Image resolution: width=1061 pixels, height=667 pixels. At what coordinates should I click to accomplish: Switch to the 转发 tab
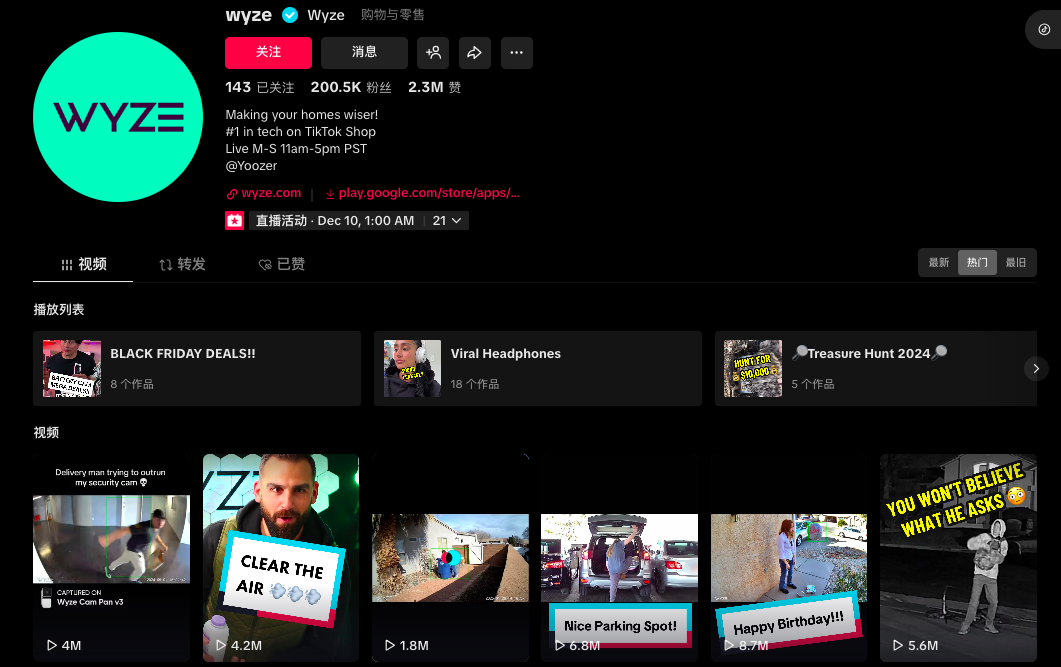(181, 263)
